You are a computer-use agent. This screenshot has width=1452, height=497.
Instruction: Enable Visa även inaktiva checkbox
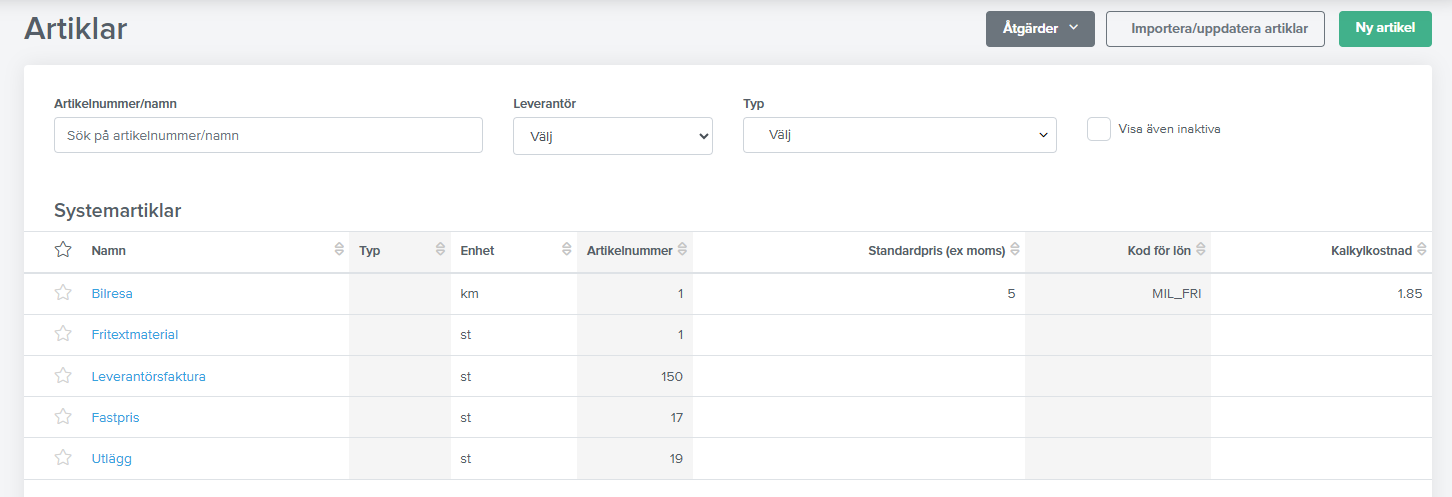(1099, 129)
